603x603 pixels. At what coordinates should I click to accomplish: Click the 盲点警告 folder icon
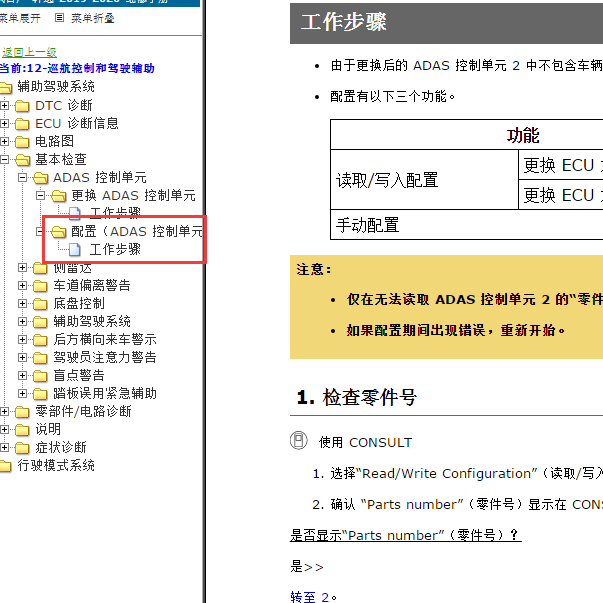(40, 375)
